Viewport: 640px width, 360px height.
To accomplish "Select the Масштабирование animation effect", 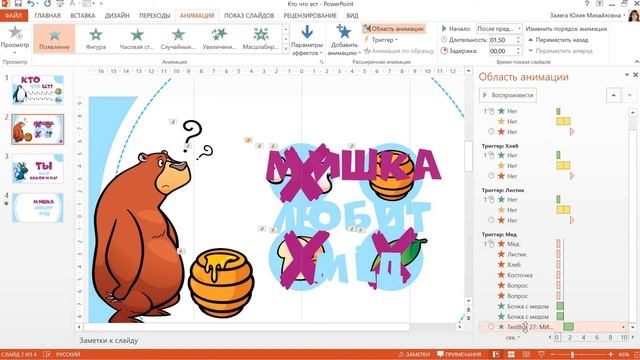I will [x=260, y=39].
